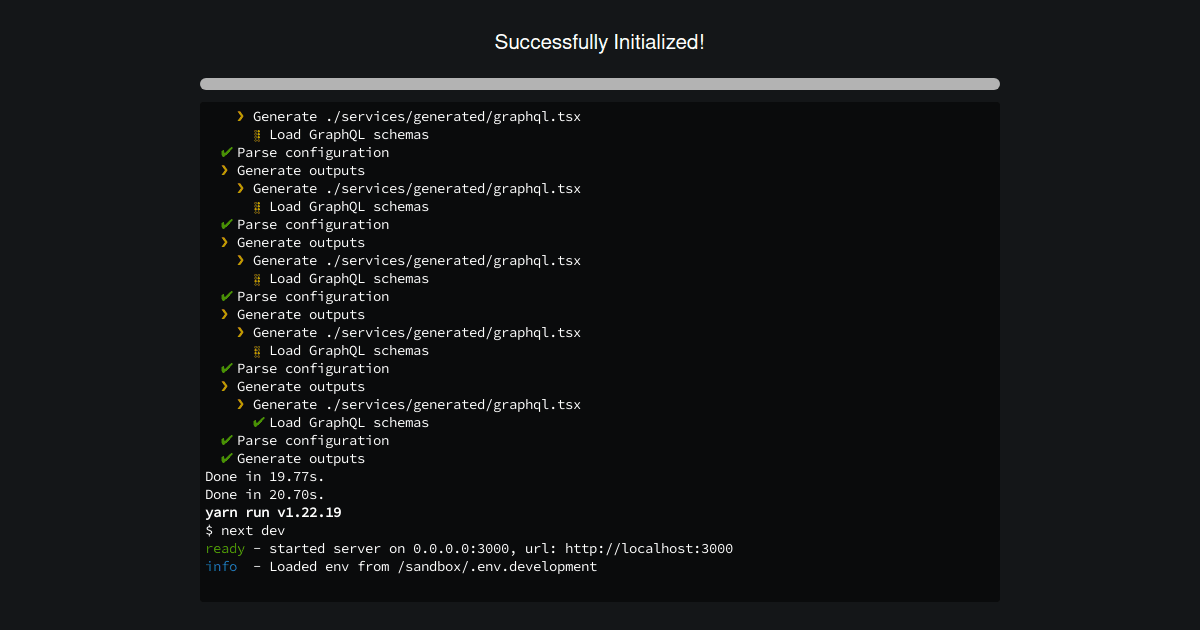
Task: Click the checkmark next to final Generate outputs
Action: (x=224, y=458)
